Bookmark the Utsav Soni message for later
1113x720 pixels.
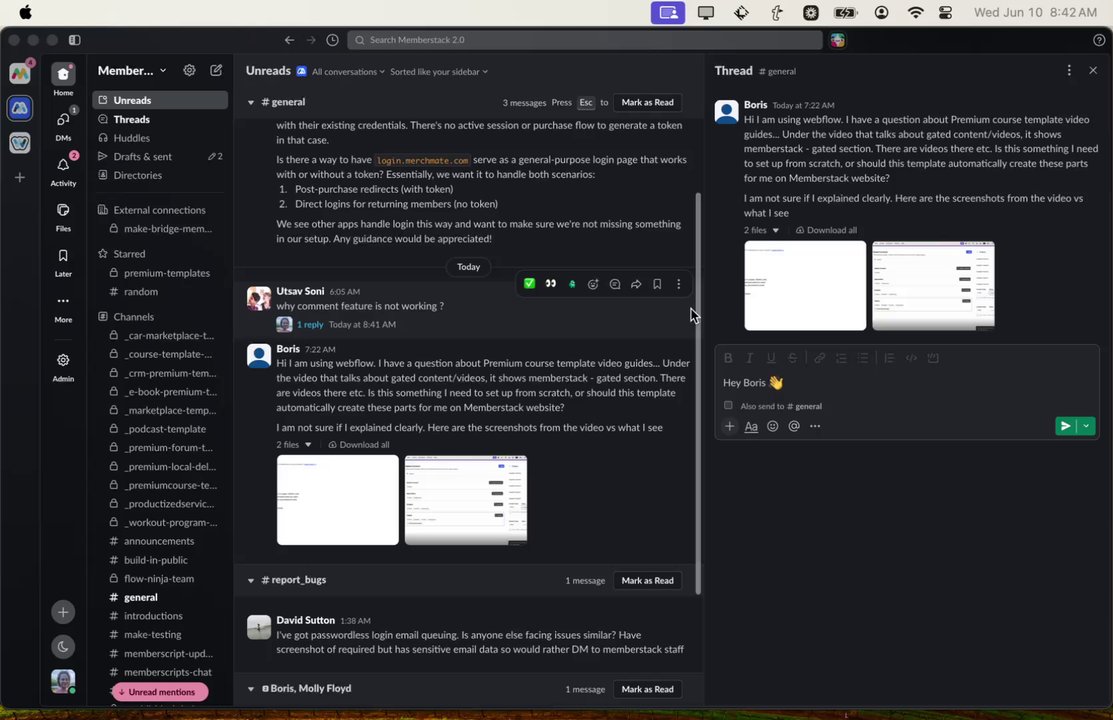click(x=657, y=284)
